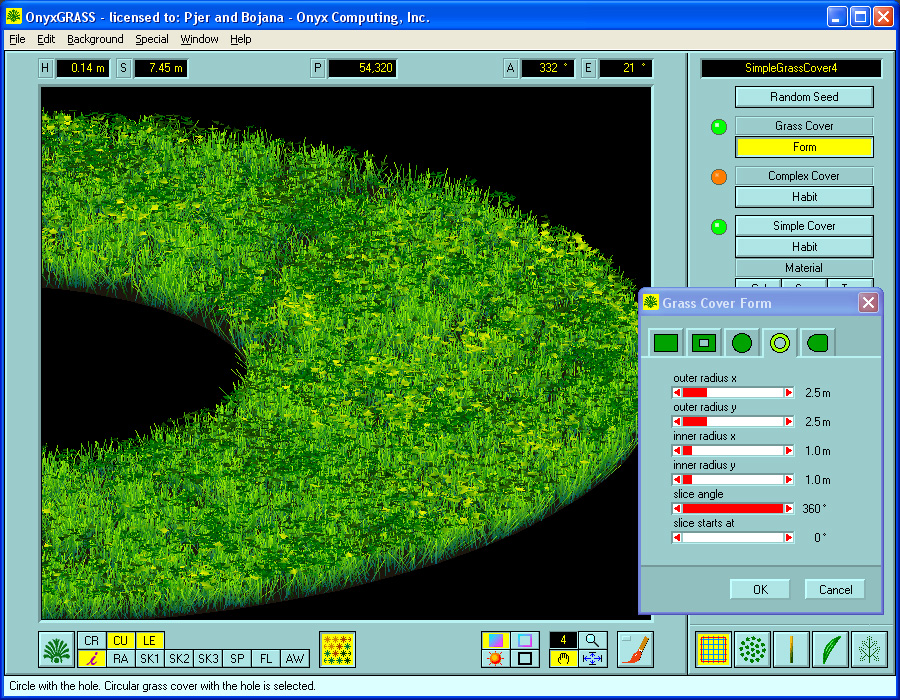The width and height of the screenshot is (900, 700).
Task: Click the Random Seed button
Action: point(804,97)
